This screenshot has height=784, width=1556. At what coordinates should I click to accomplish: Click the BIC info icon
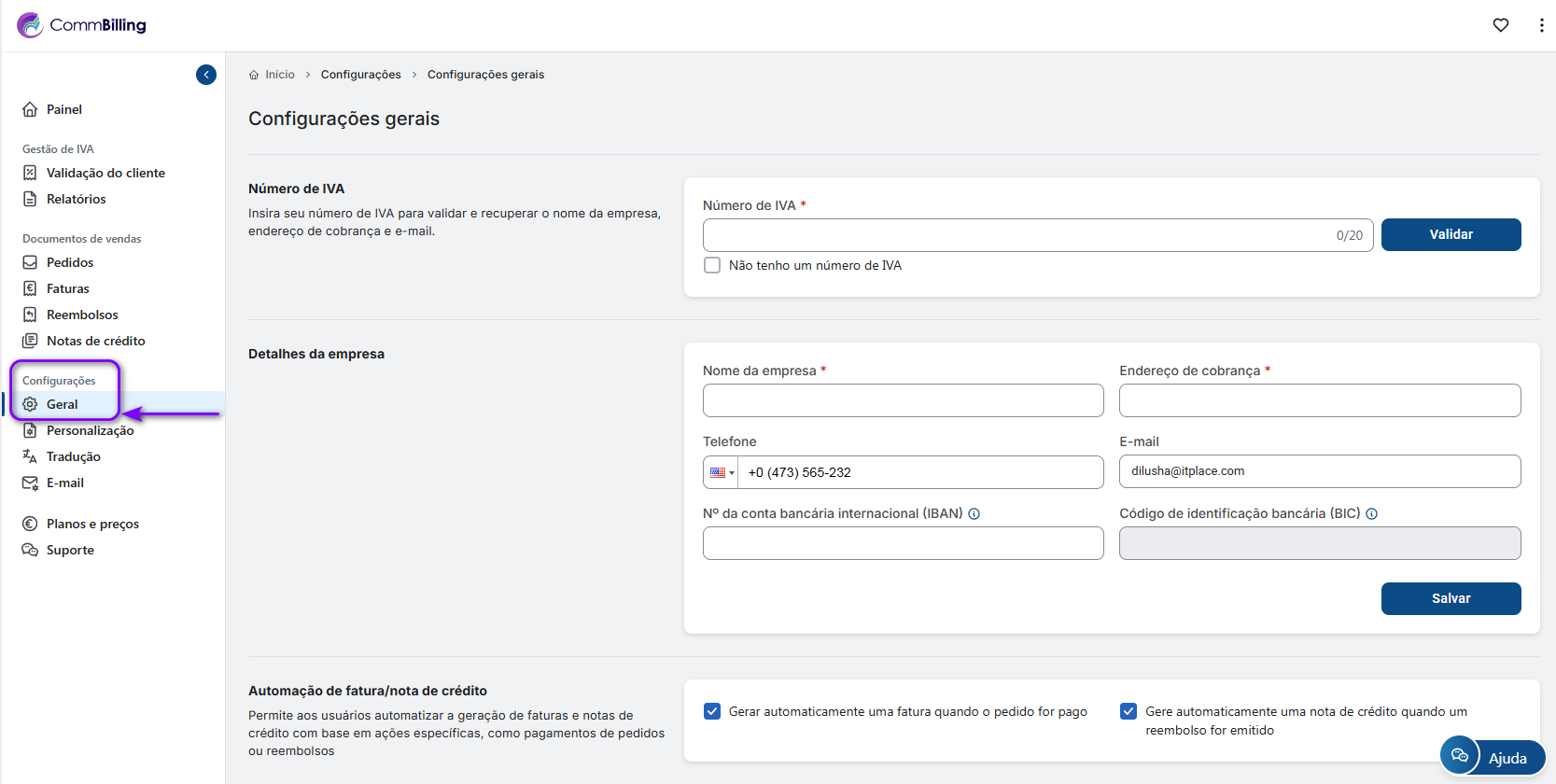pyautogui.click(x=1371, y=514)
